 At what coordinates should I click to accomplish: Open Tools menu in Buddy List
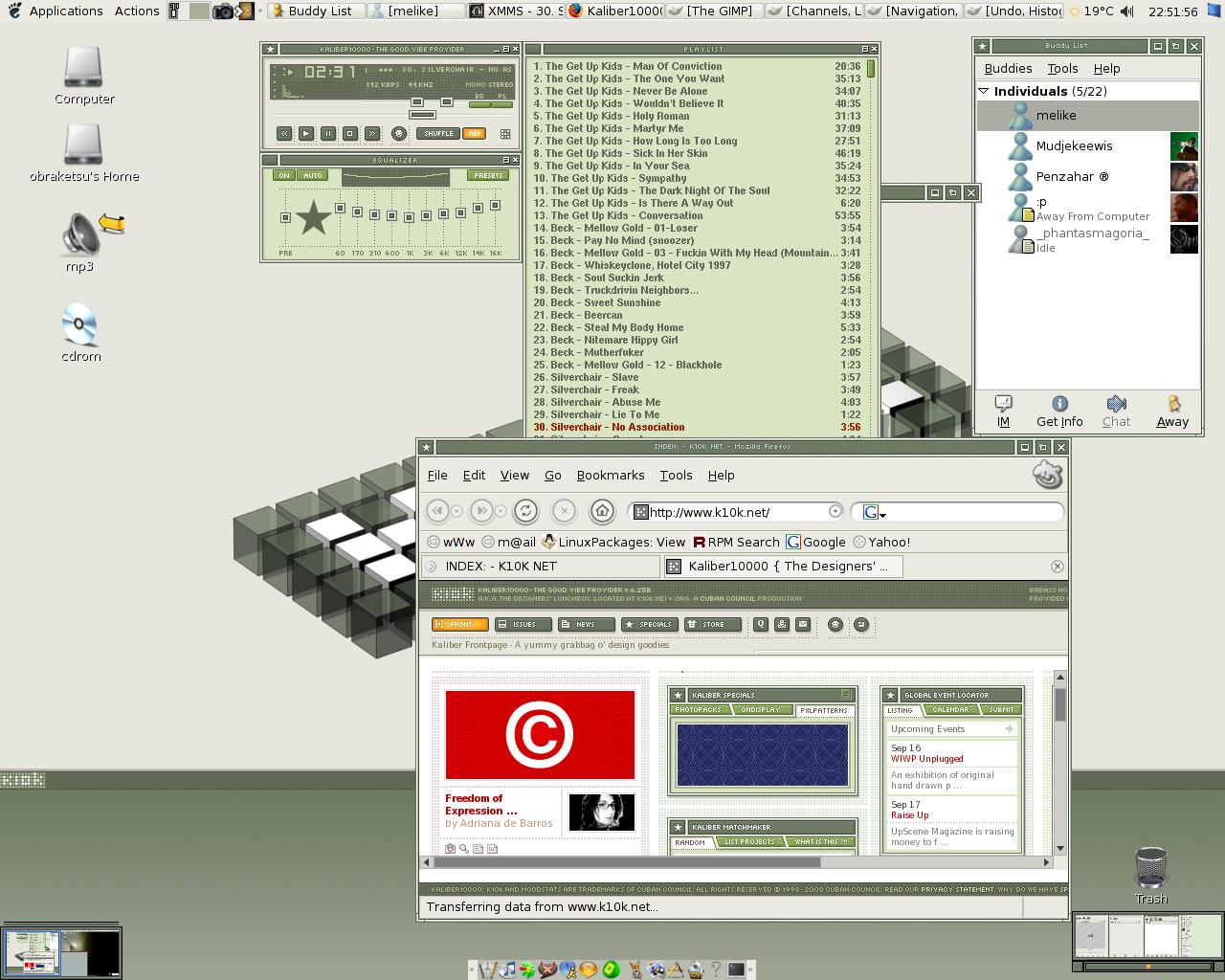[1062, 69]
